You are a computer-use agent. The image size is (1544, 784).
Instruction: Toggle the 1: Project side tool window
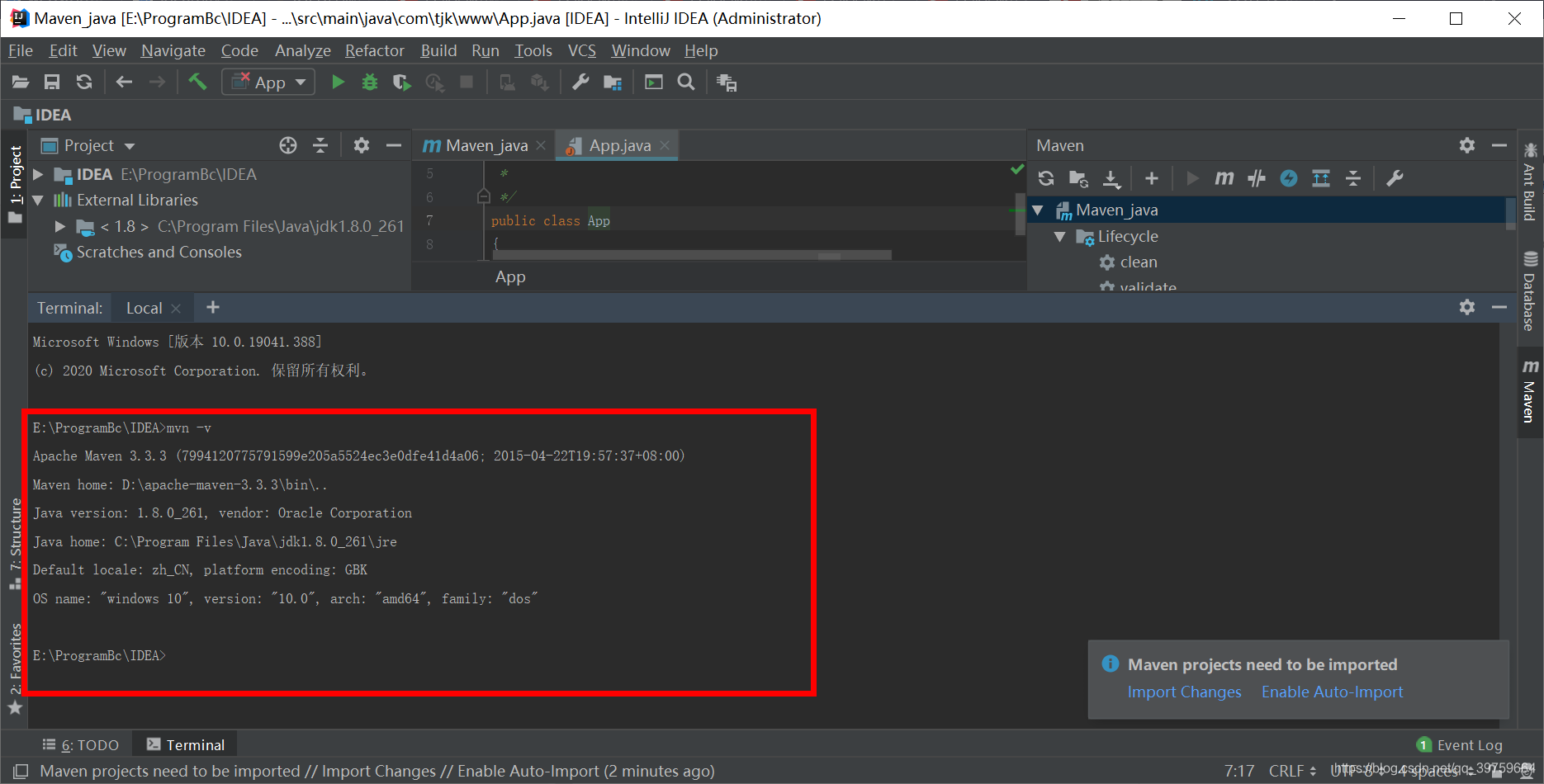coord(15,184)
